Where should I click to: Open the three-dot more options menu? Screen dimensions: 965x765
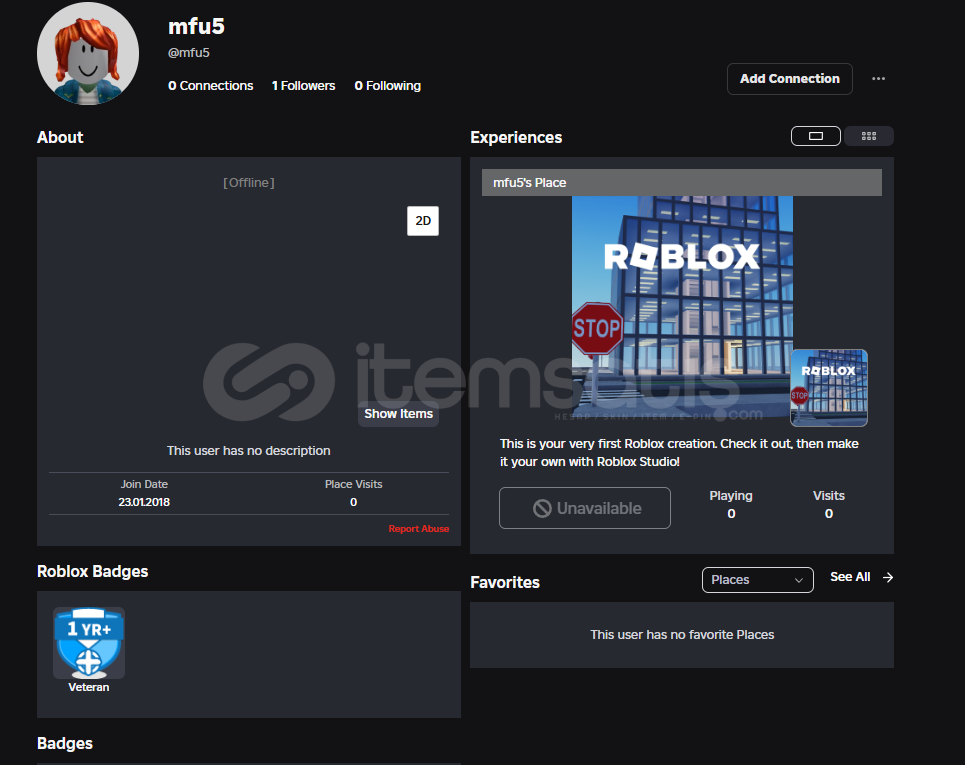pos(878,79)
